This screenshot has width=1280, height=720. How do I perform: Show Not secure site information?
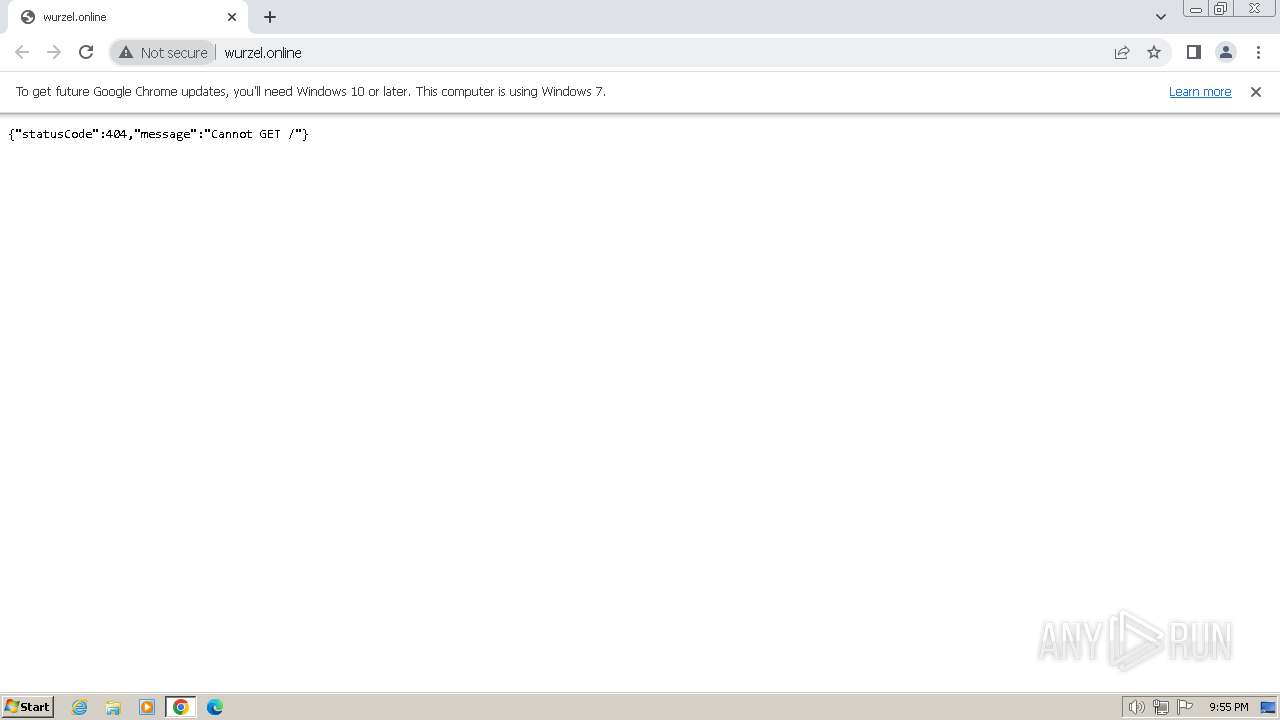click(163, 52)
